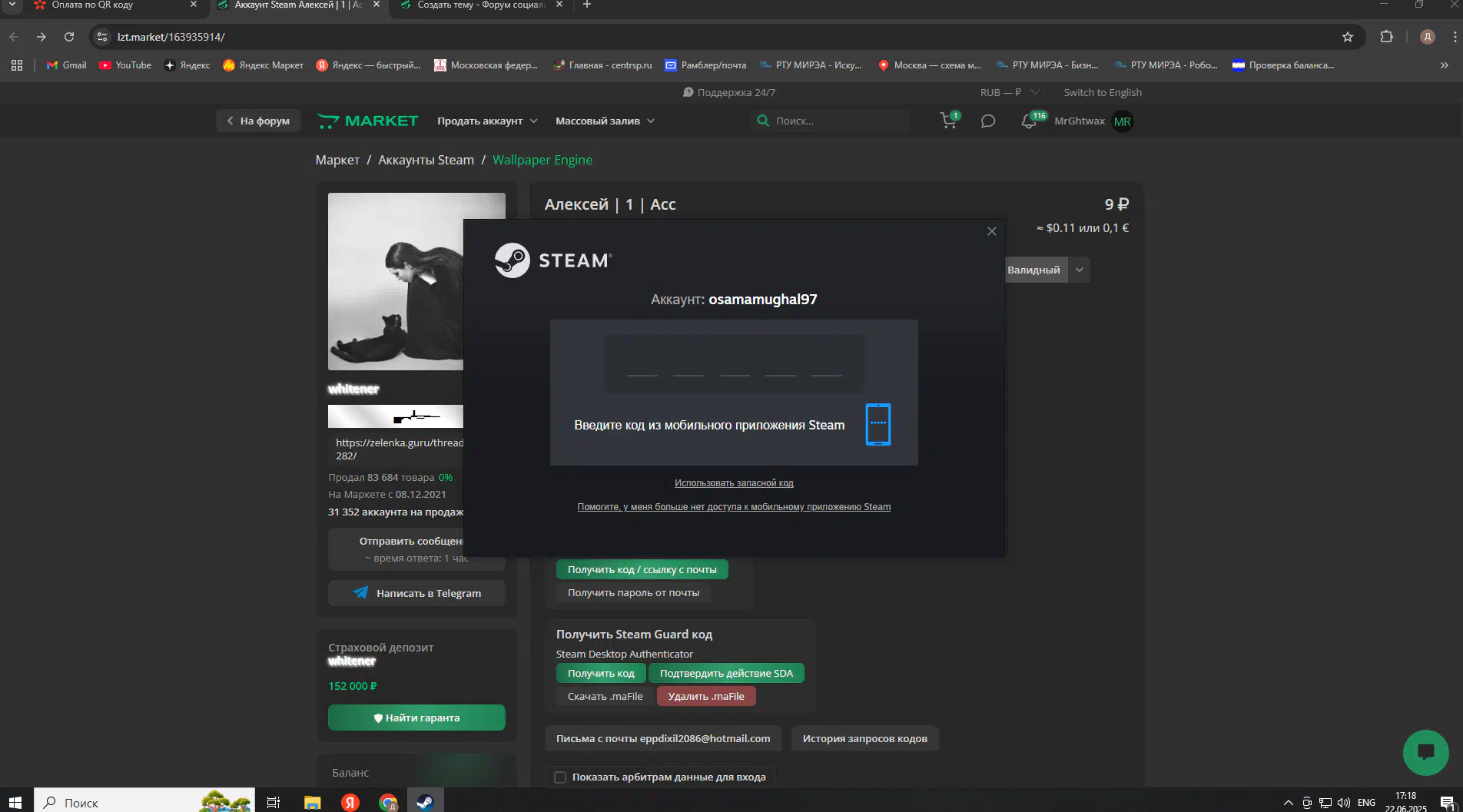Click the MR user avatar
Image resolution: width=1463 pixels, height=812 pixels.
click(x=1122, y=121)
